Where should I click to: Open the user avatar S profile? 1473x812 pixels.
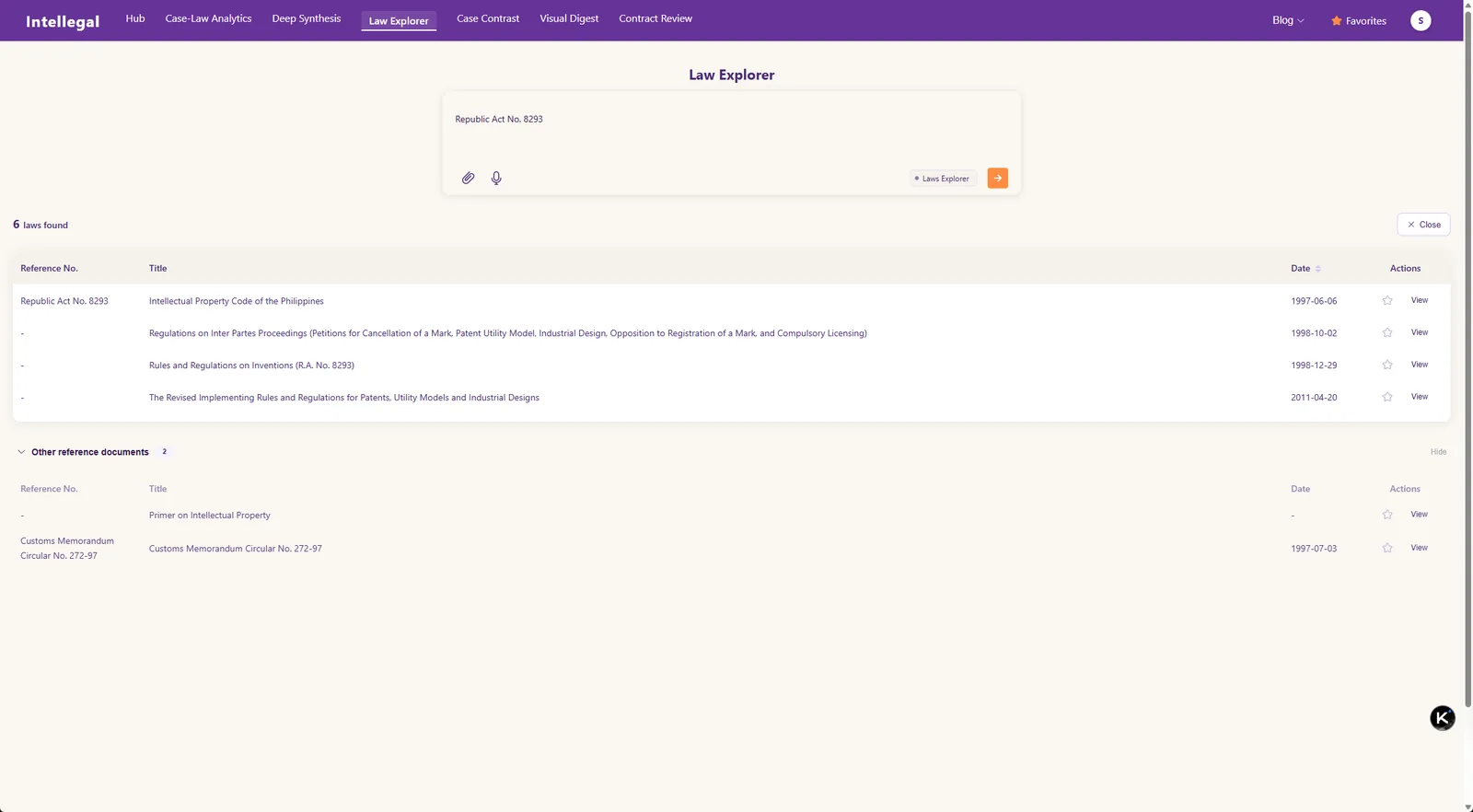coord(1421,20)
